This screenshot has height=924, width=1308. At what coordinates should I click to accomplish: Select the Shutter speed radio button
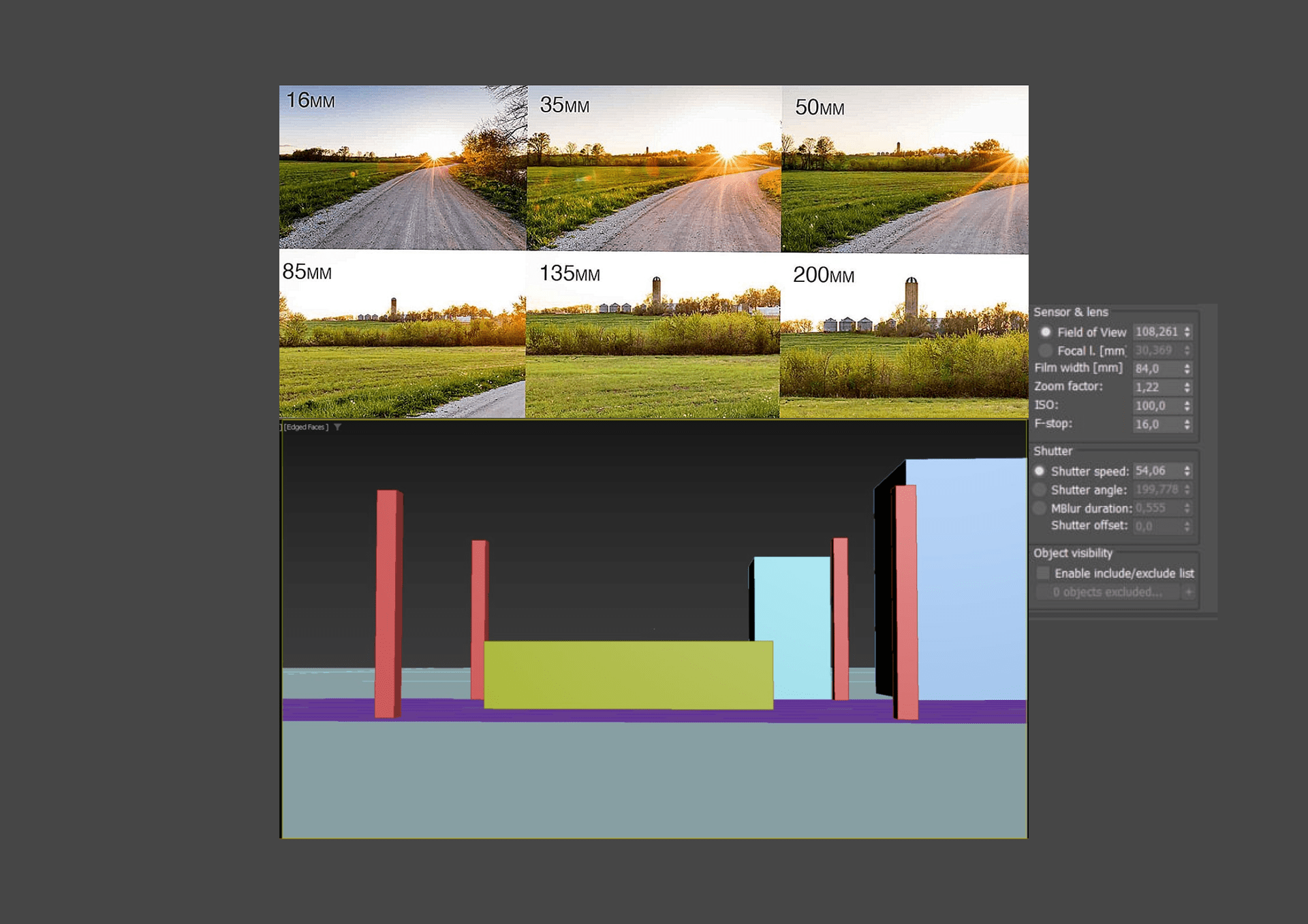(x=1040, y=471)
